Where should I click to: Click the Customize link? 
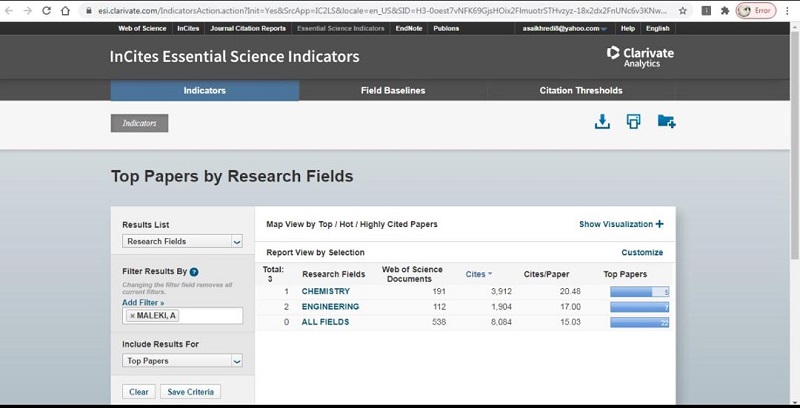click(642, 252)
